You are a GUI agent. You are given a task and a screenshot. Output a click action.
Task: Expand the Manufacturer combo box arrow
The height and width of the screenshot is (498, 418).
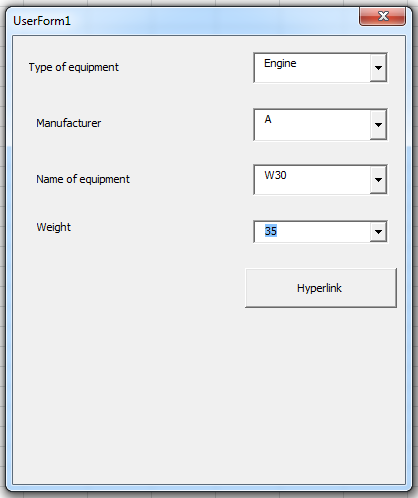[378, 124]
